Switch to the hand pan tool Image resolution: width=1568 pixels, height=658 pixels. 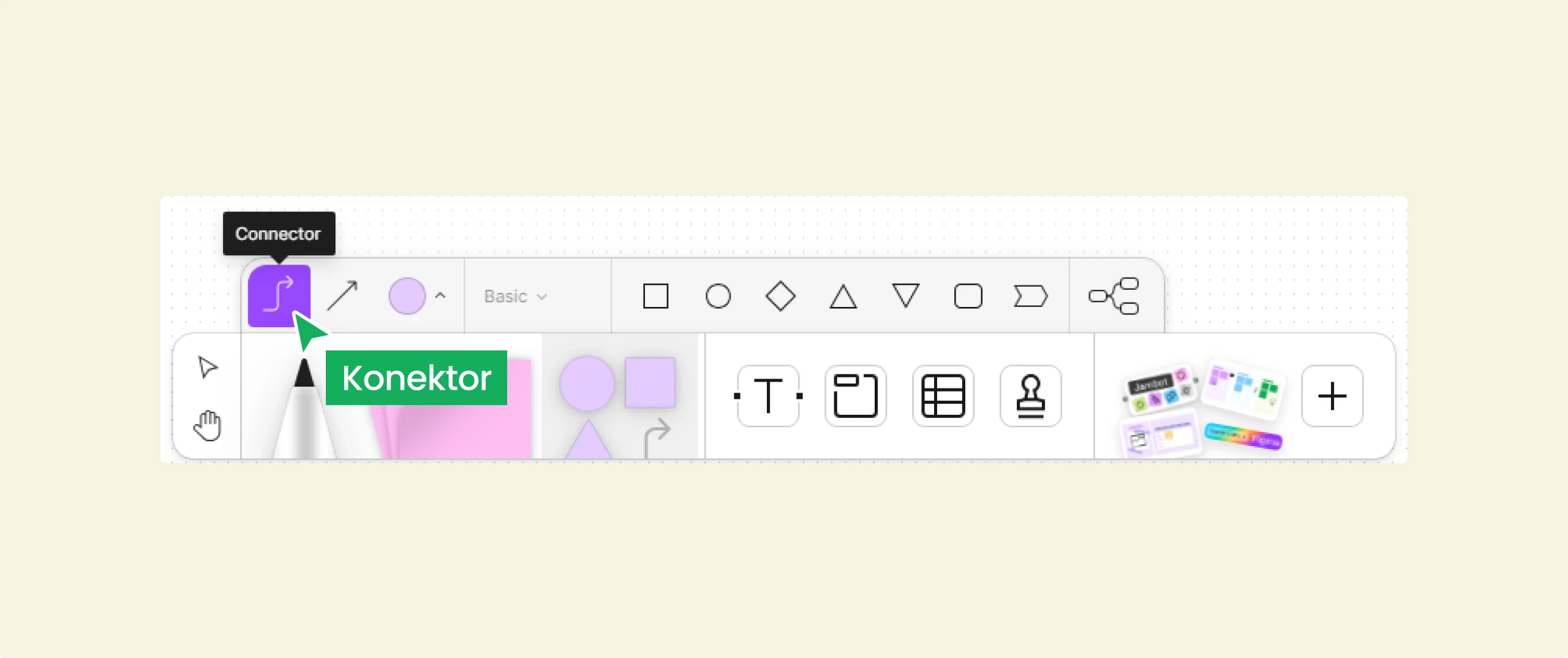(x=208, y=425)
